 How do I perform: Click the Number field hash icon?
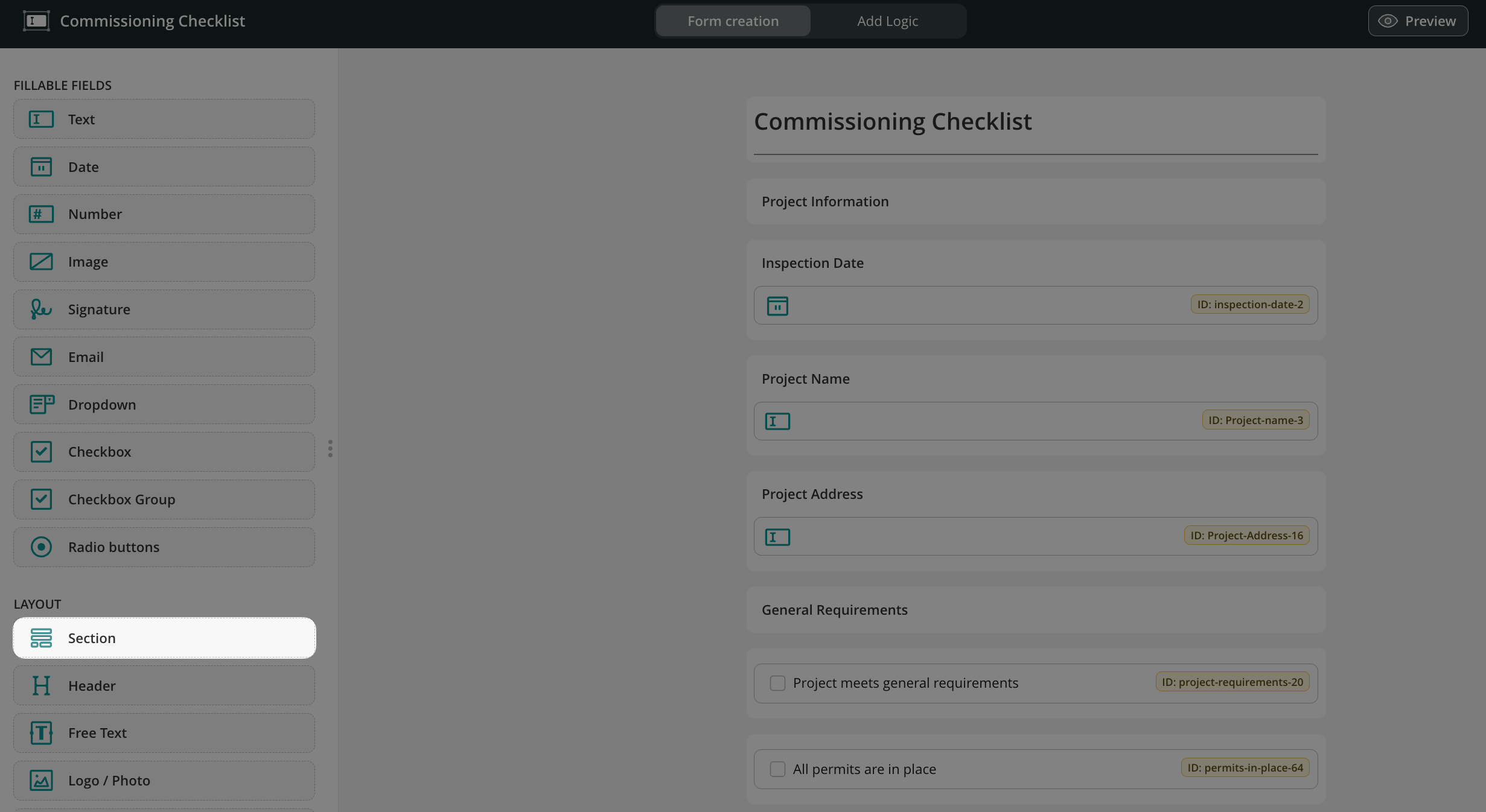coord(41,214)
